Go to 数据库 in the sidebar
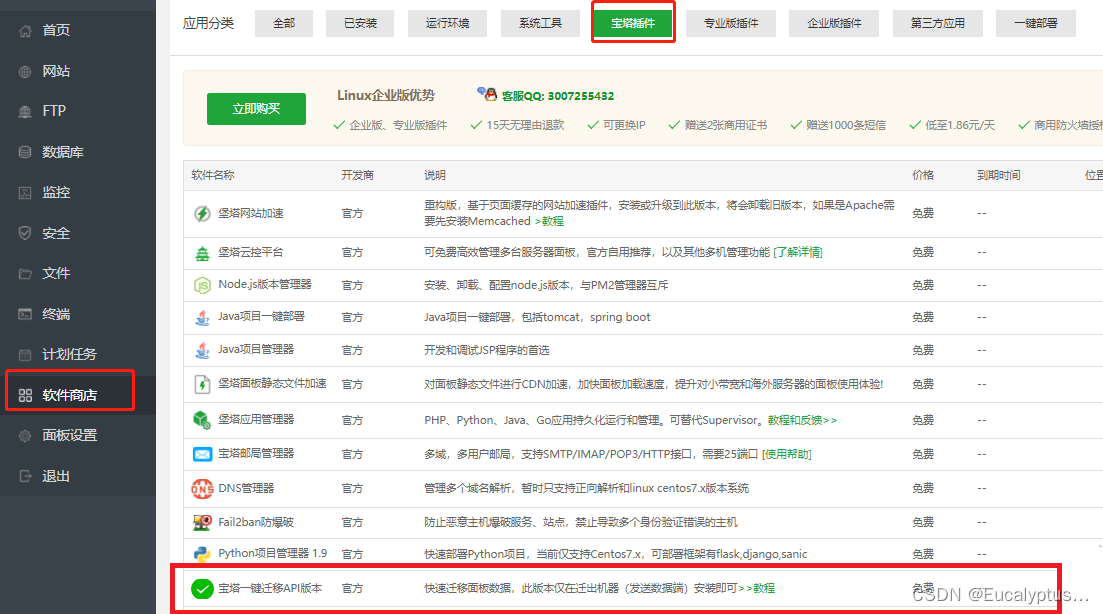The image size is (1103, 614). (x=62, y=152)
